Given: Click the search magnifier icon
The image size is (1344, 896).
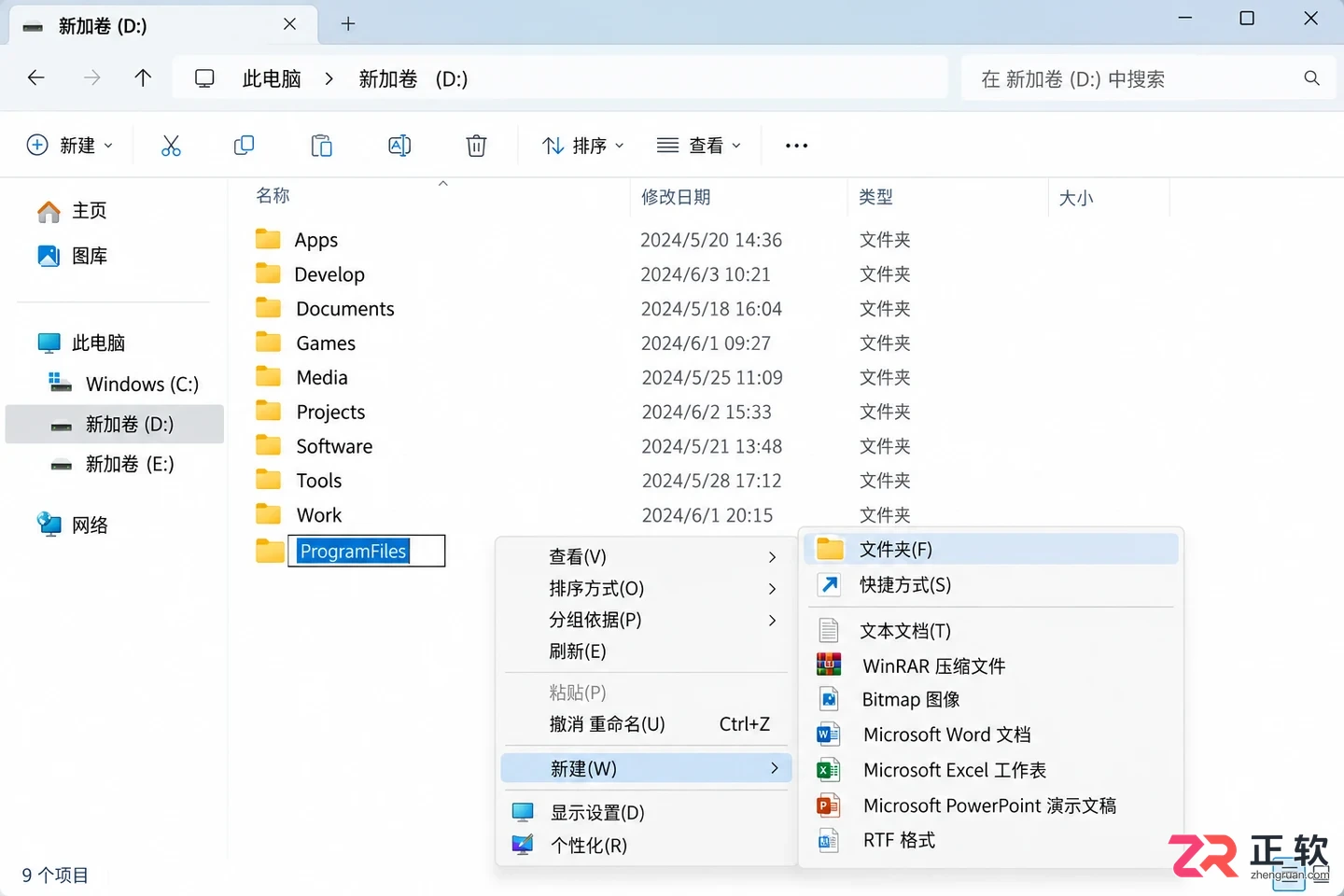Looking at the screenshot, I should pyautogui.click(x=1311, y=78).
